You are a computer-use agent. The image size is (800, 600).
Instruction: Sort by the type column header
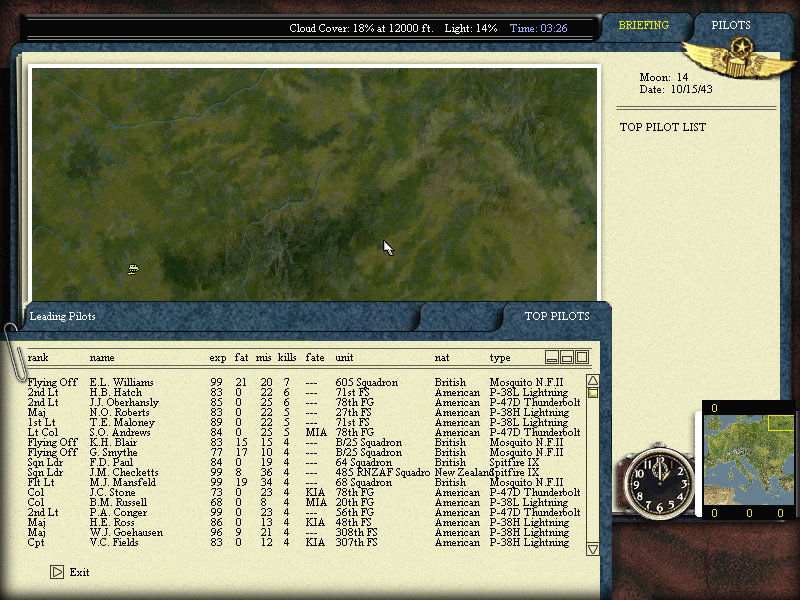point(499,358)
